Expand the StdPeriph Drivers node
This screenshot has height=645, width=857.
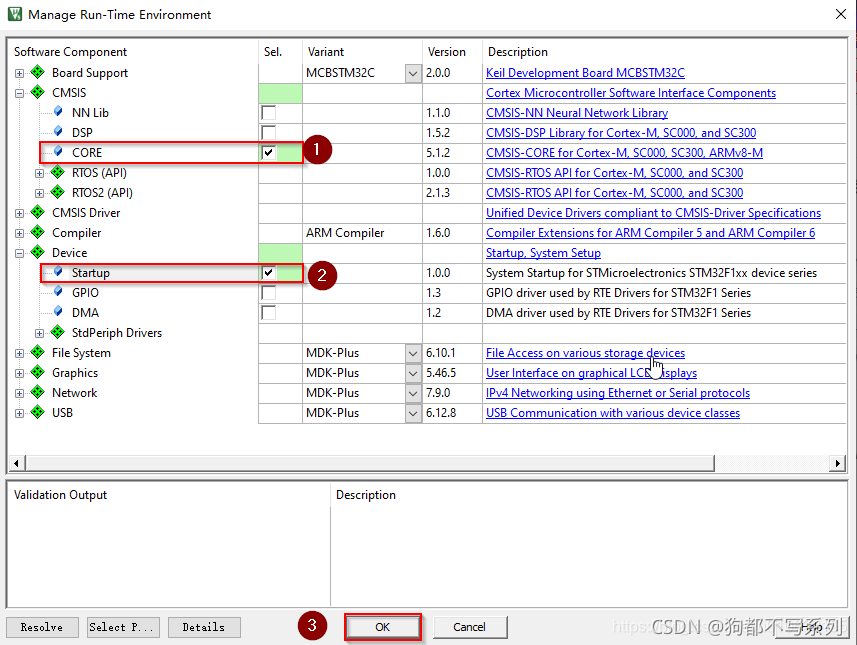click(x=39, y=333)
